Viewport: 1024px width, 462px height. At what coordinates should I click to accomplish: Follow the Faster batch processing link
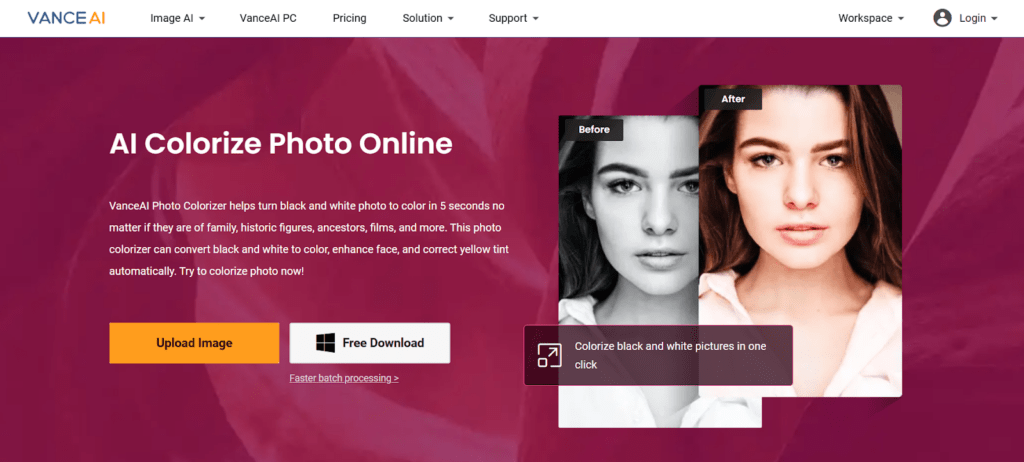[344, 378]
